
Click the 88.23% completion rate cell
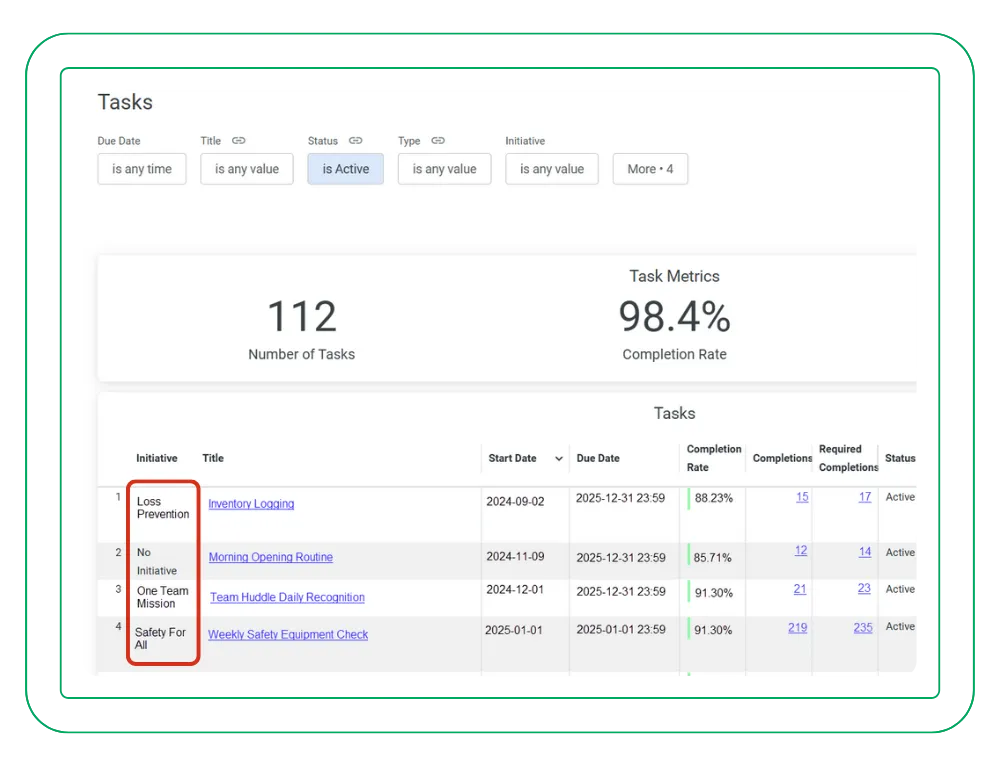(x=714, y=498)
